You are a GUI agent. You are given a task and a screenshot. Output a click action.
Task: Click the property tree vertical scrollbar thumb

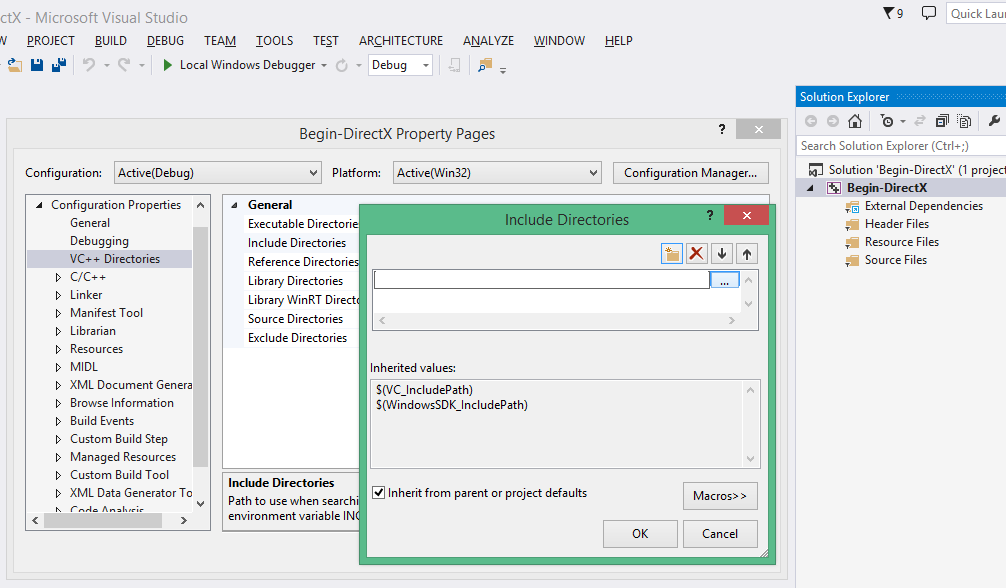(201, 347)
